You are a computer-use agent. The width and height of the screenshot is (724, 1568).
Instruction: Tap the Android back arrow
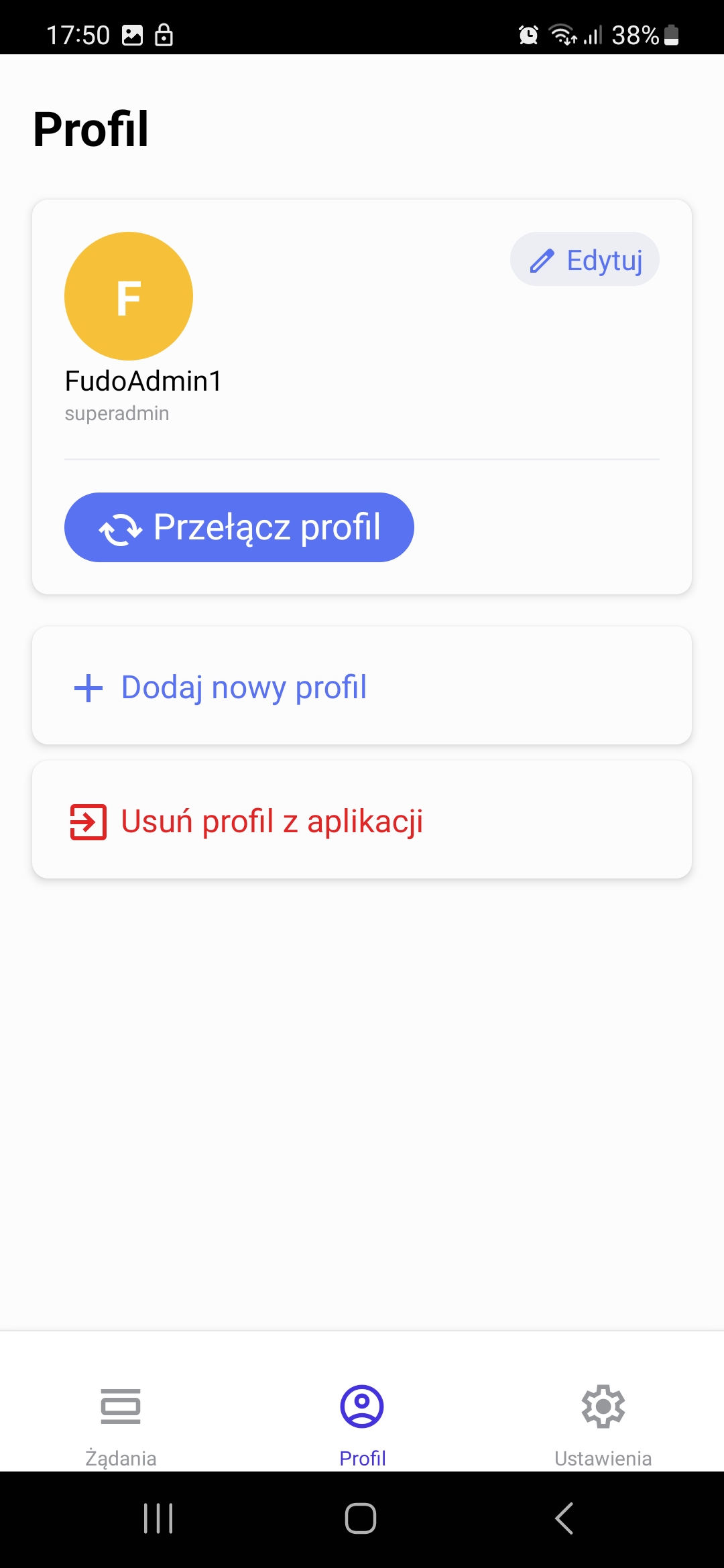(564, 1518)
